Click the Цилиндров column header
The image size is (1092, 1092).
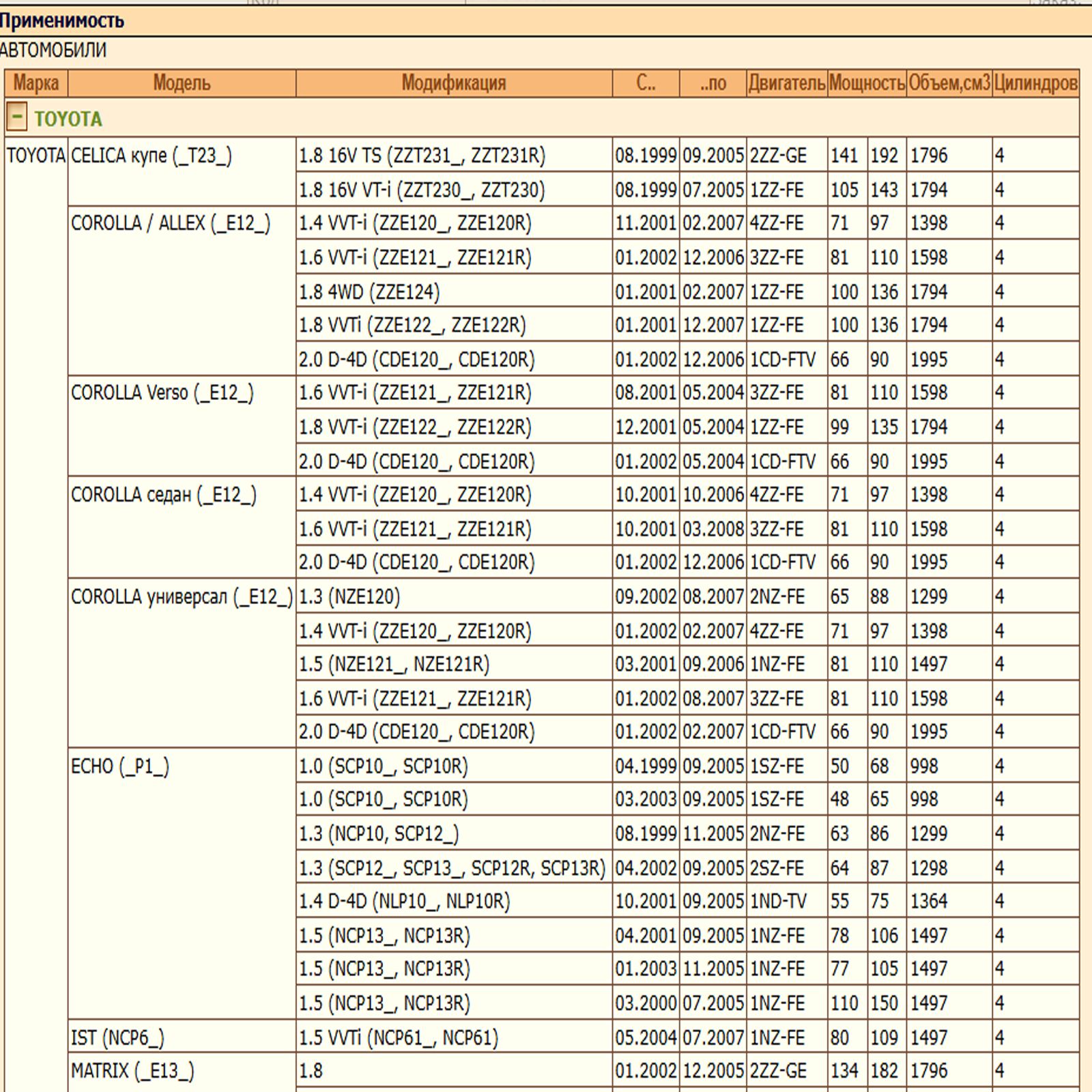pyautogui.click(x=1035, y=83)
